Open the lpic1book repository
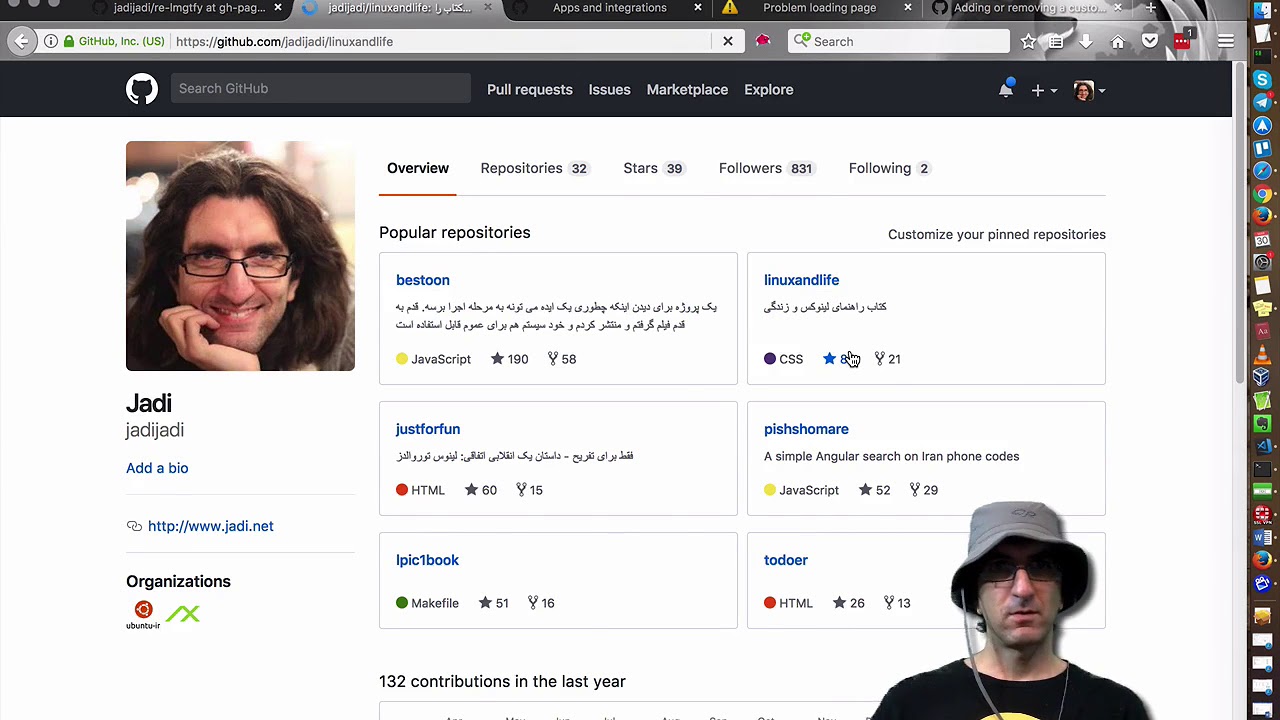The image size is (1280, 720). click(x=427, y=560)
